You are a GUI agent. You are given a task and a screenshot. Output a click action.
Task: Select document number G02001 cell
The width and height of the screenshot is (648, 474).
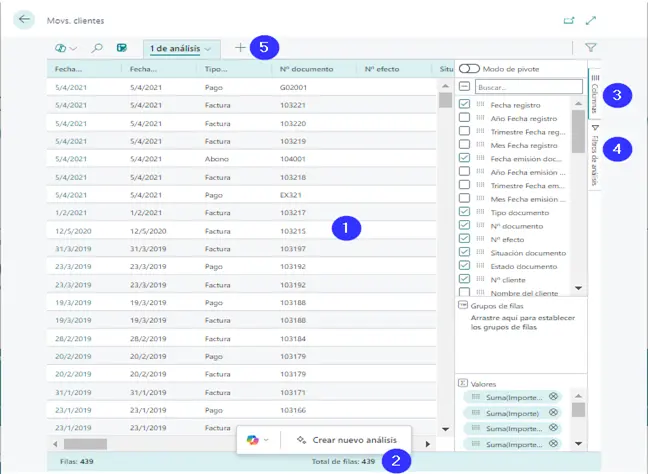tap(293, 88)
